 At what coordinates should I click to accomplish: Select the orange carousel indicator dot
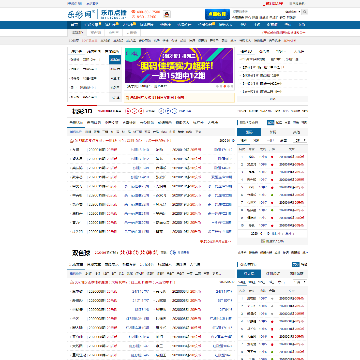225,86
